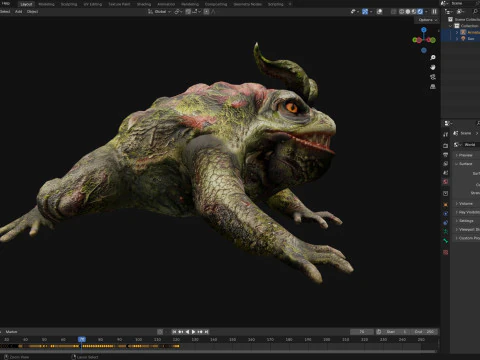Click the pan view hand icon
The width and height of the screenshot is (480, 360).
(x=433, y=67)
